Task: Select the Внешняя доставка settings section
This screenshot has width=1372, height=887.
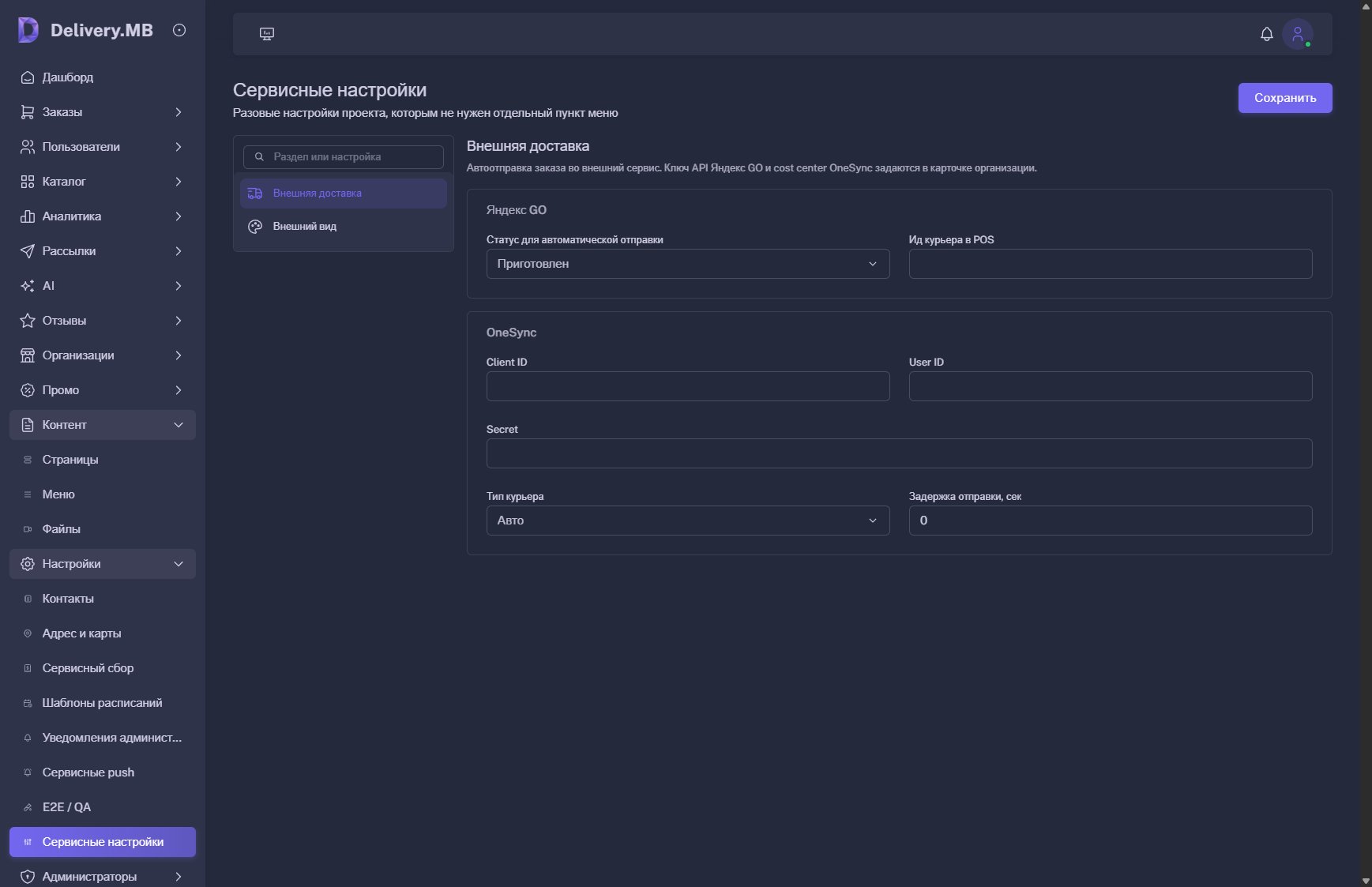Action: tap(344, 194)
